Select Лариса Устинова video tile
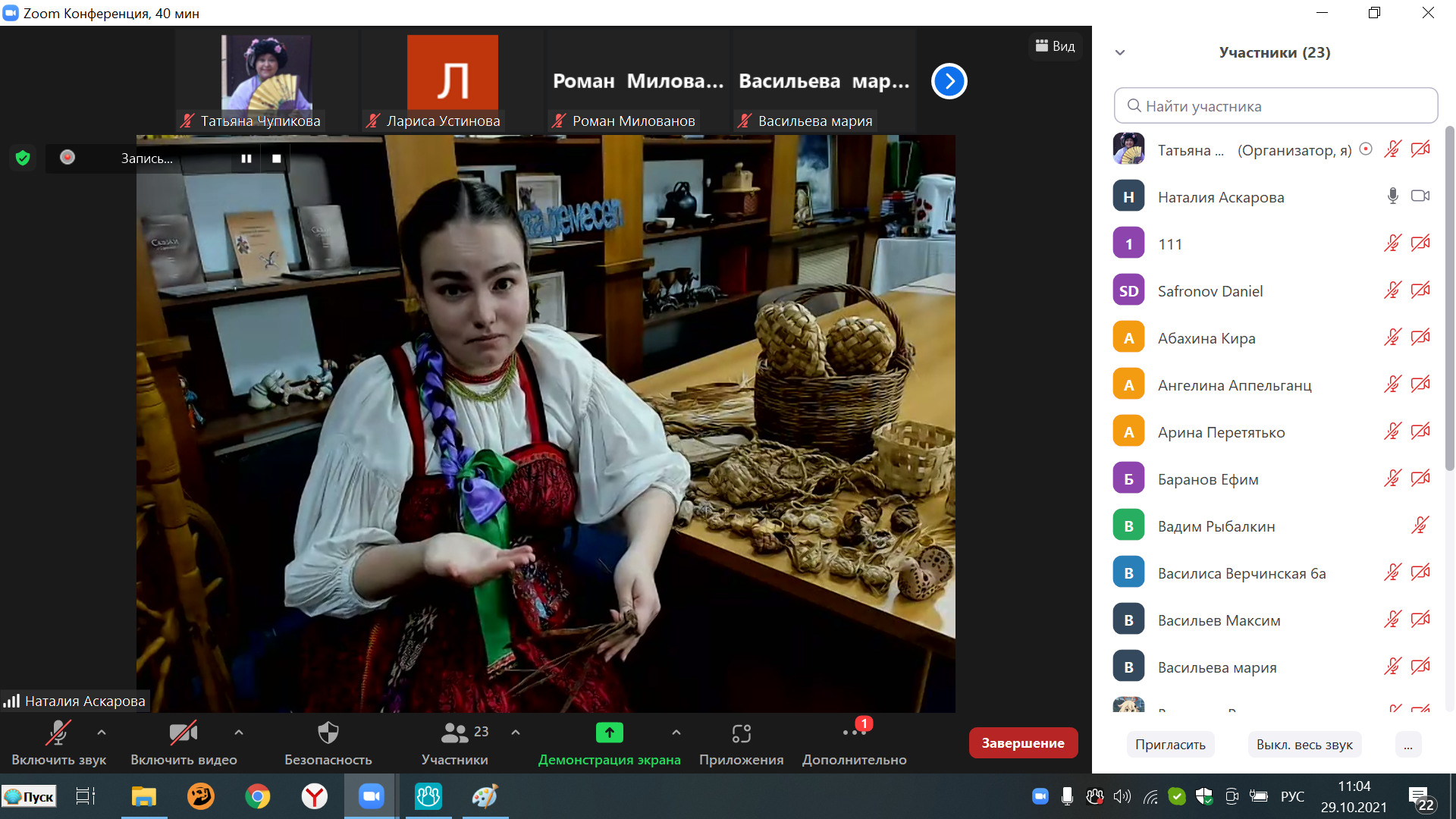The width and height of the screenshot is (1456, 819). click(x=452, y=81)
